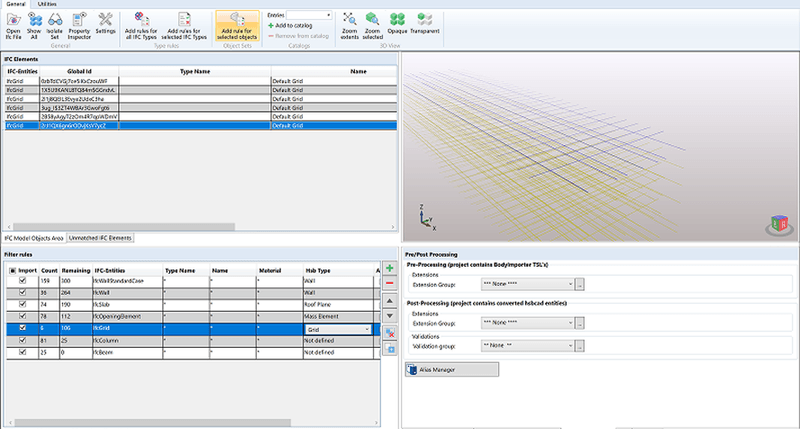
Task: Switch to the General ribbon tab
Action: (15, 4)
